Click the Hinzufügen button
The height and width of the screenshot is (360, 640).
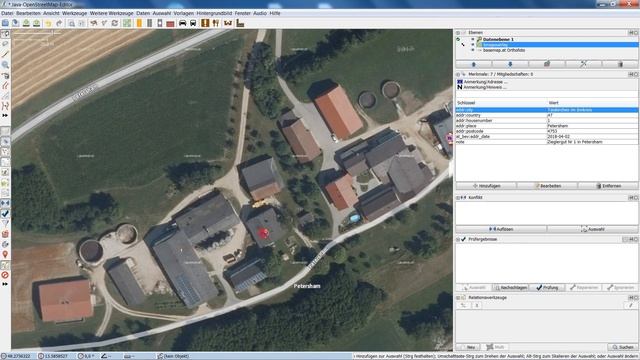[x=486, y=186]
